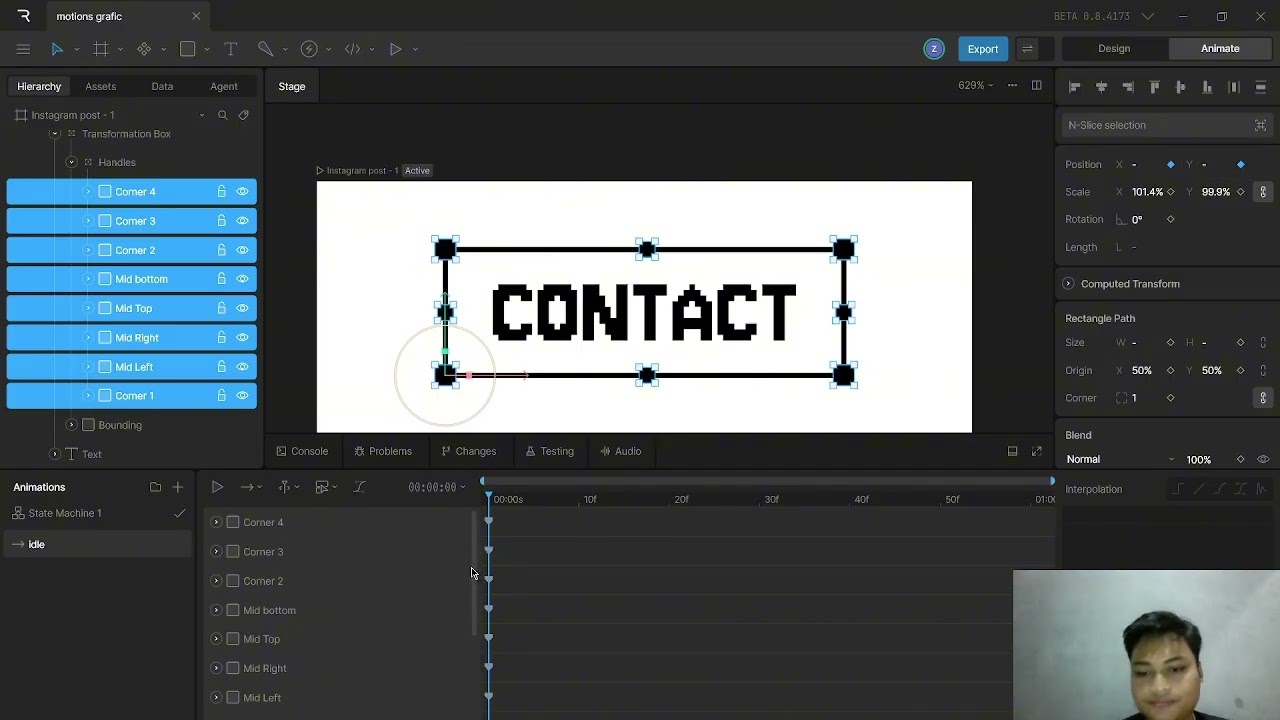Collapse the Handles group
Image resolution: width=1280 pixels, height=720 pixels.
click(x=71, y=162)
